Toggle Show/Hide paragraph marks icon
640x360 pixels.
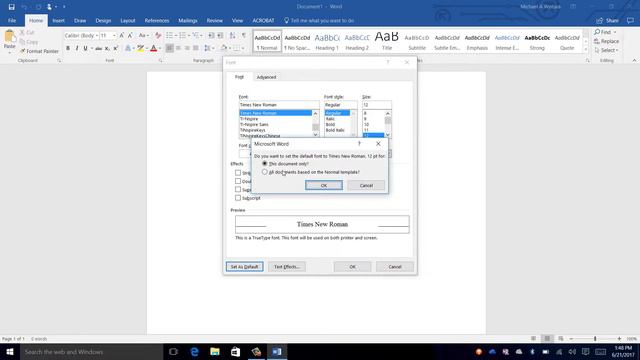(244, 36)
